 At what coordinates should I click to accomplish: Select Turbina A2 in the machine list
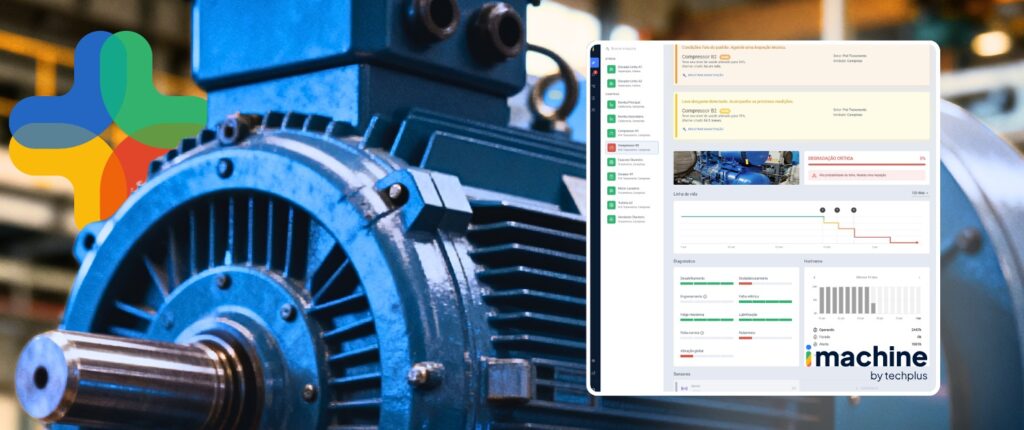tap(632, 205)
